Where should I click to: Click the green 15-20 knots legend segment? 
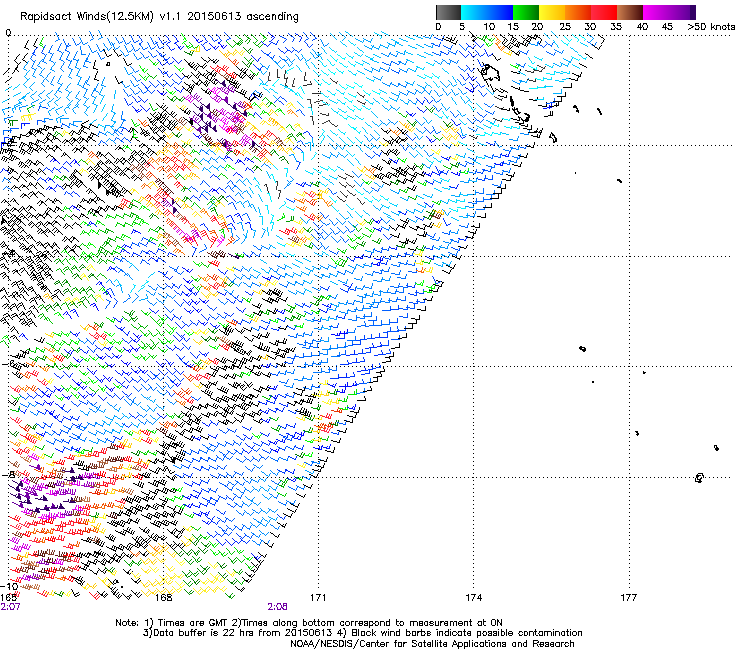pos(526,12)
